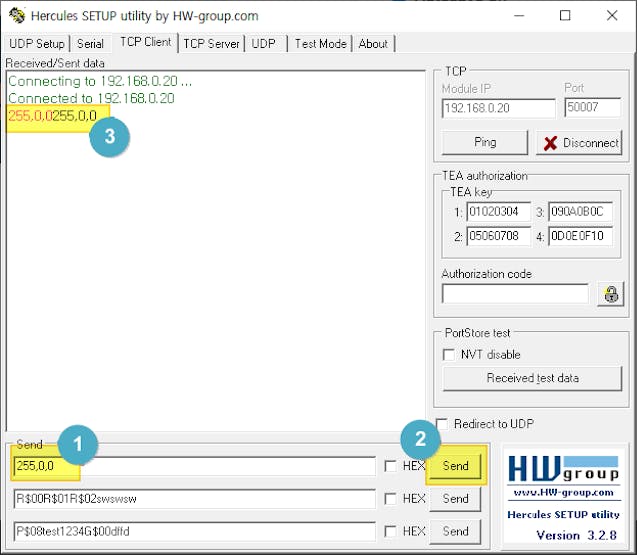
Task: Switch to the Serial tab
Action: click(90, 43)
